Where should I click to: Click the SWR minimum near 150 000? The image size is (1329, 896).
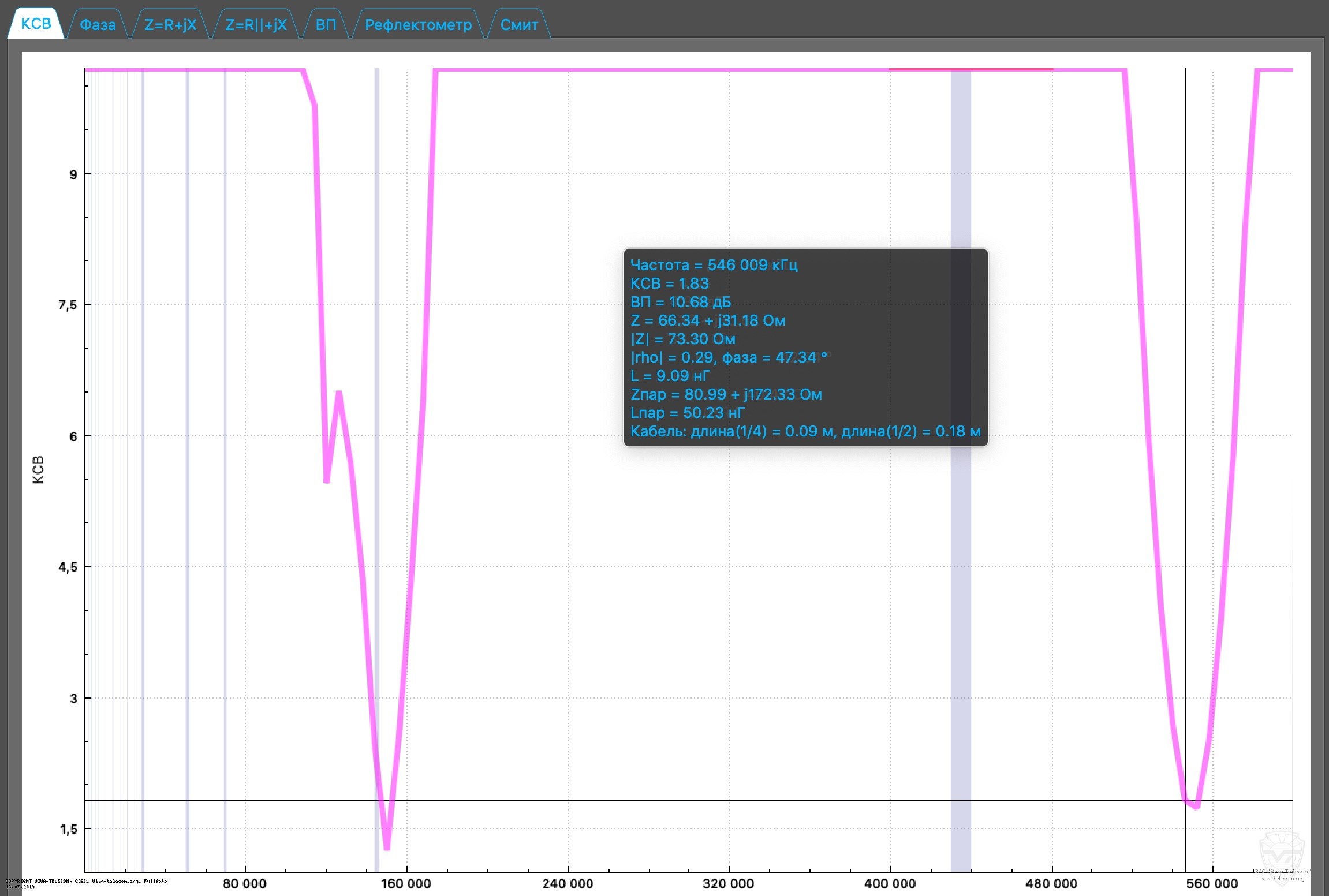[387, 846]
